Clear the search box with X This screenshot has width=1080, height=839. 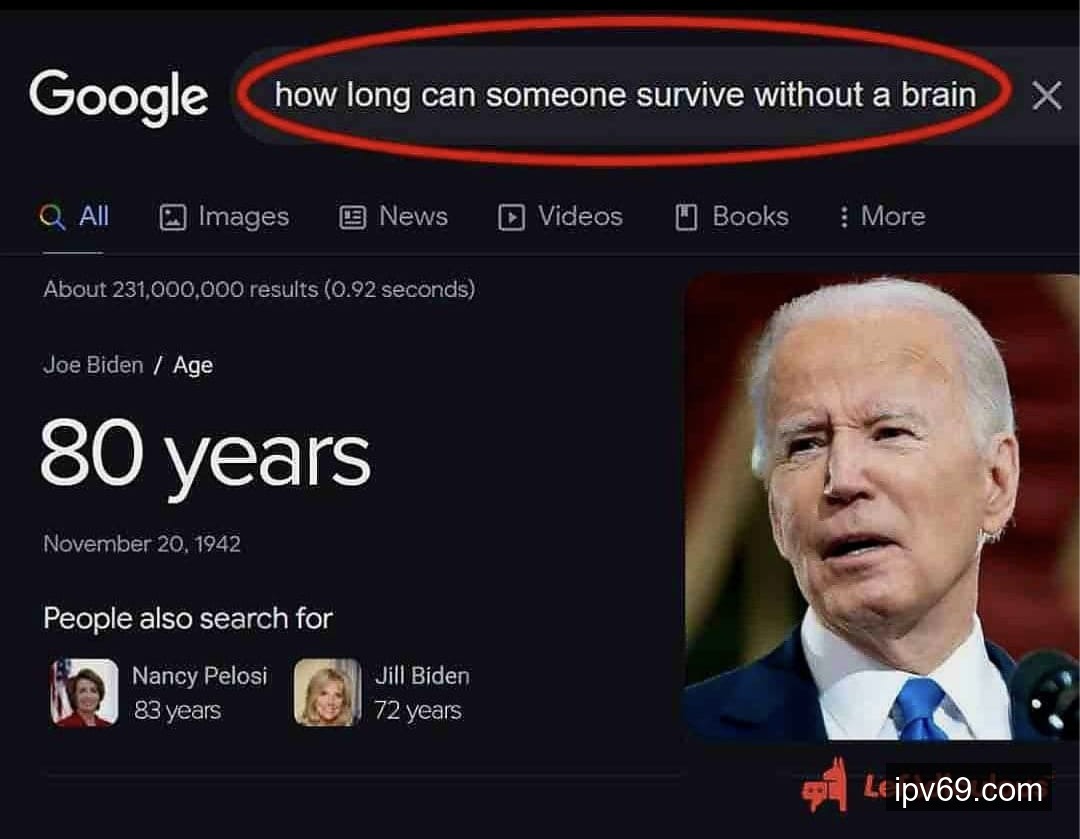[x=1046, y=95]
